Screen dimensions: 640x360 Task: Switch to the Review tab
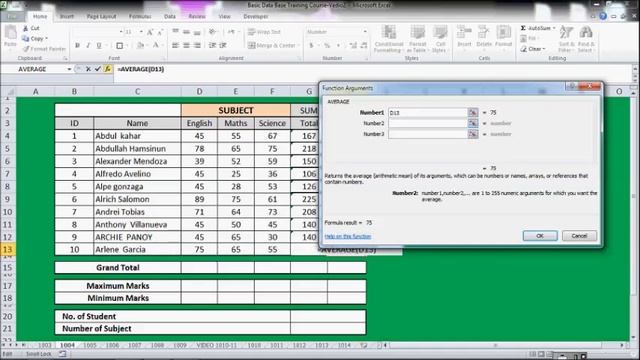click(x=197, y=16)
